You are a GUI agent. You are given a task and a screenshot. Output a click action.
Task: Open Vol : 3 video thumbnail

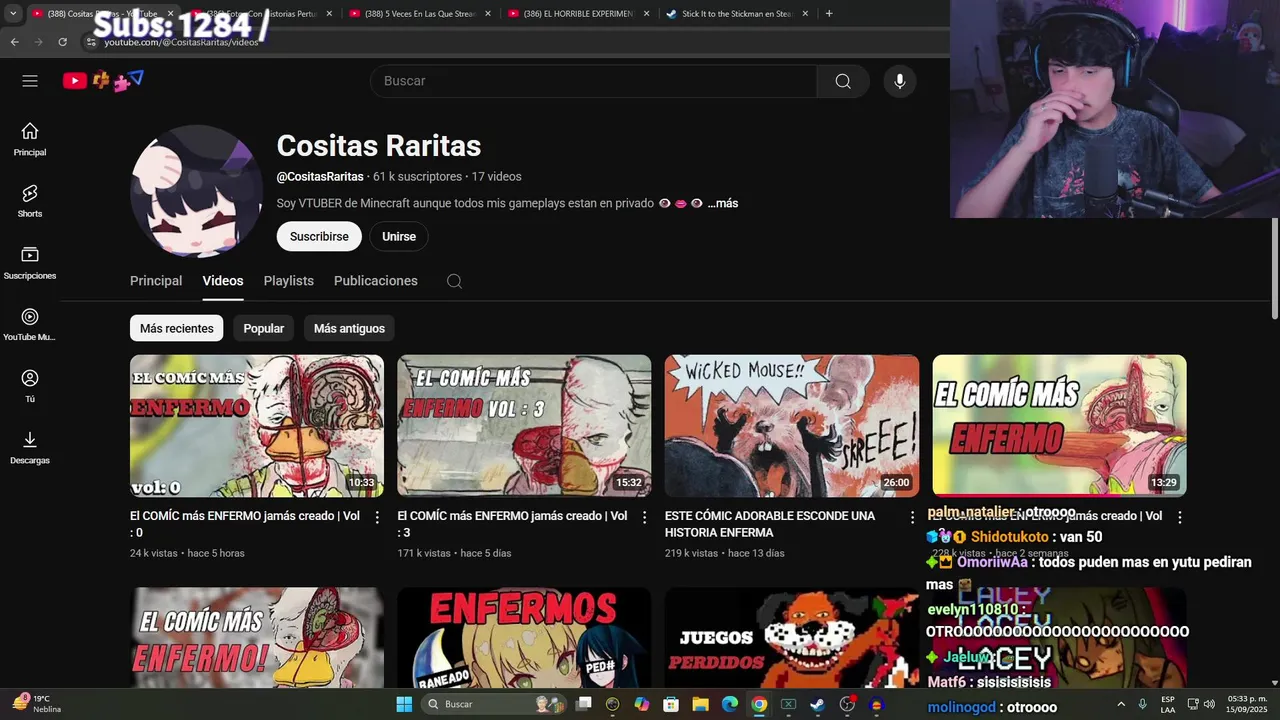click(x=524, y=426)
